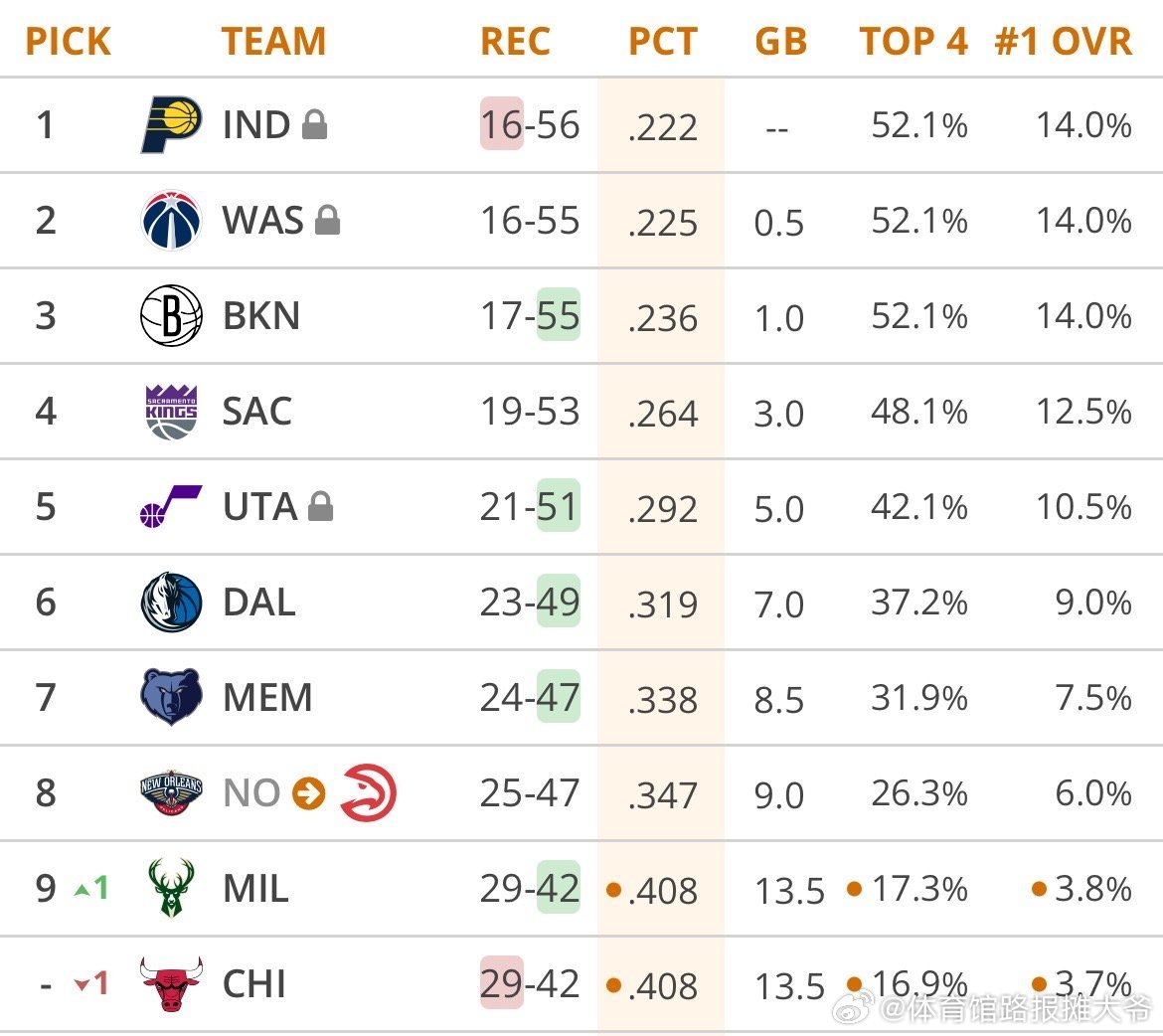This screenshot has width=1163, height=1036.
Task: Click the Indiana Pacers team logo
Action: click(x=171, y=124)
